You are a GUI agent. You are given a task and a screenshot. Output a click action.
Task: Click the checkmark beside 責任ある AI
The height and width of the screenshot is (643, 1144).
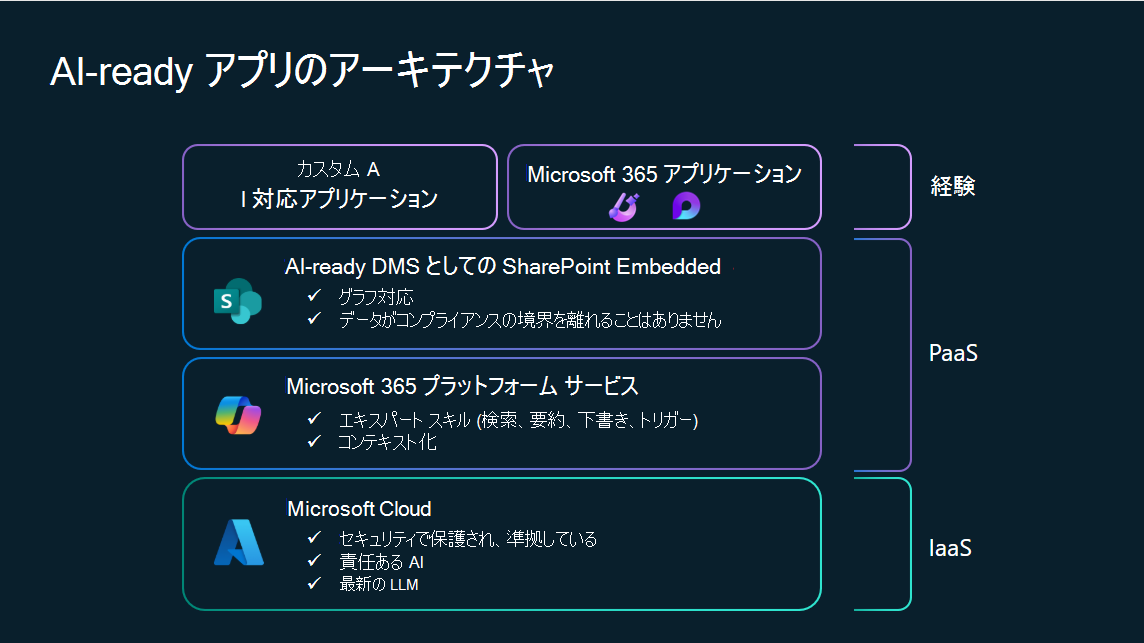click(315, 562)
